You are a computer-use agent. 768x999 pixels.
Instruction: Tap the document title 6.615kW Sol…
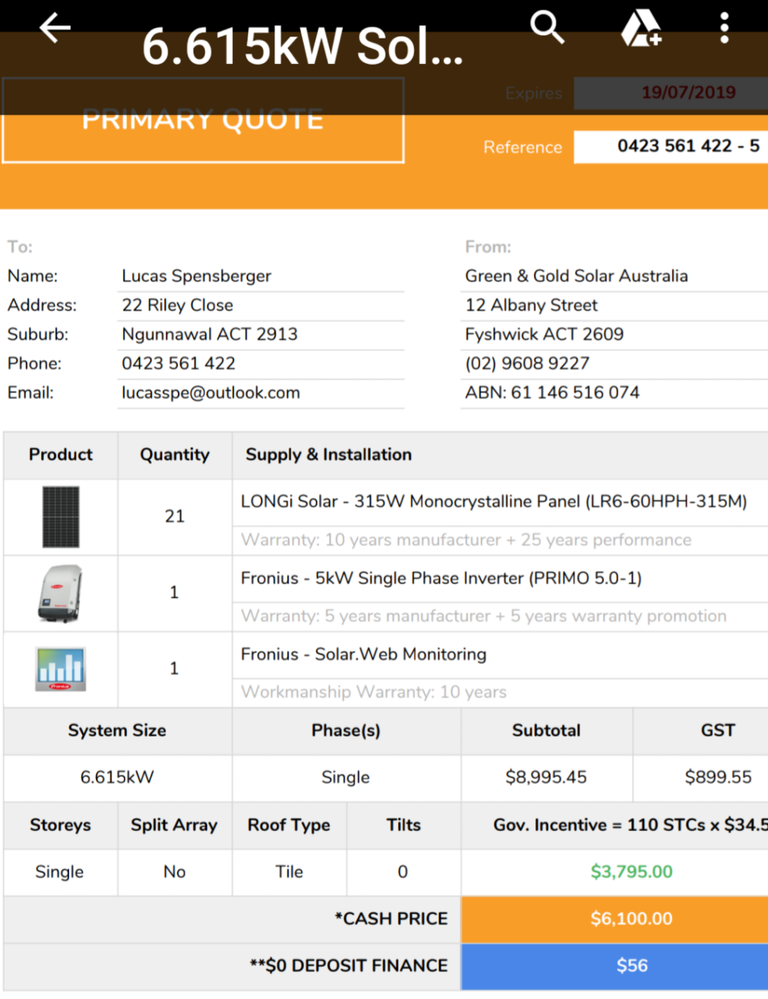(302, 47)
